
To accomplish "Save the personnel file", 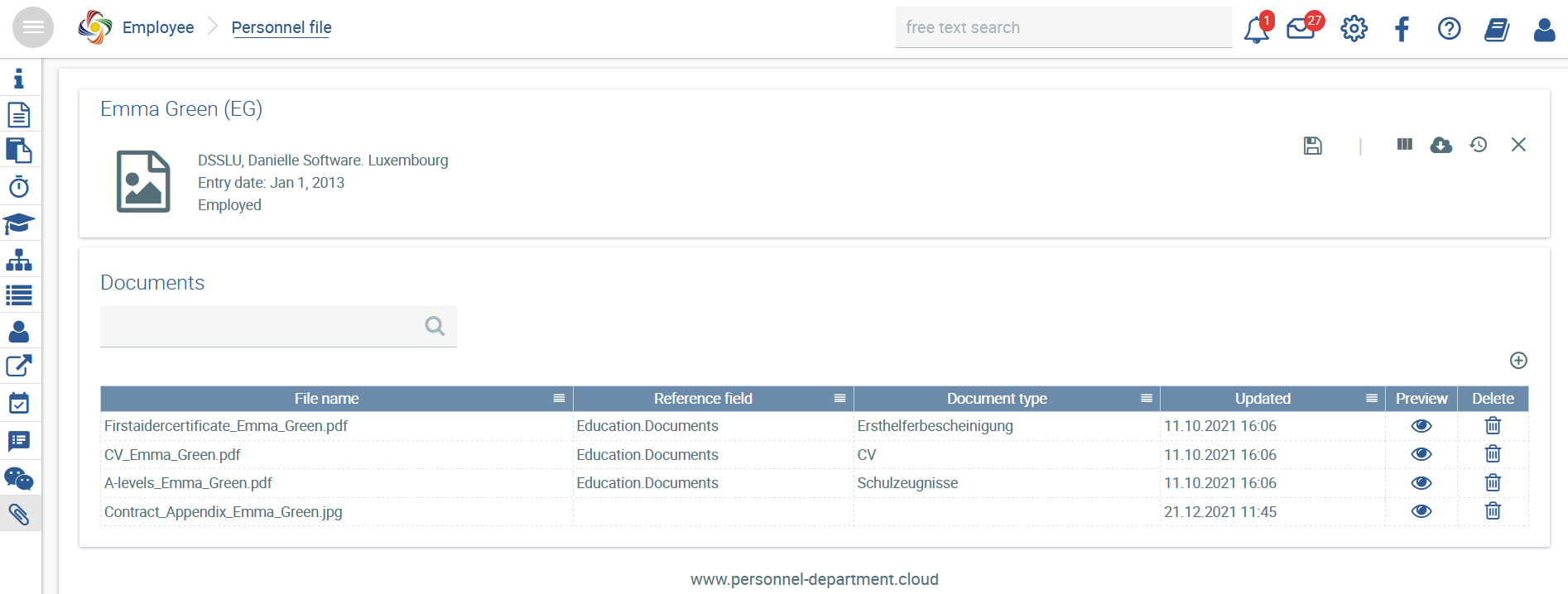I will click(x=1313, y=146).
